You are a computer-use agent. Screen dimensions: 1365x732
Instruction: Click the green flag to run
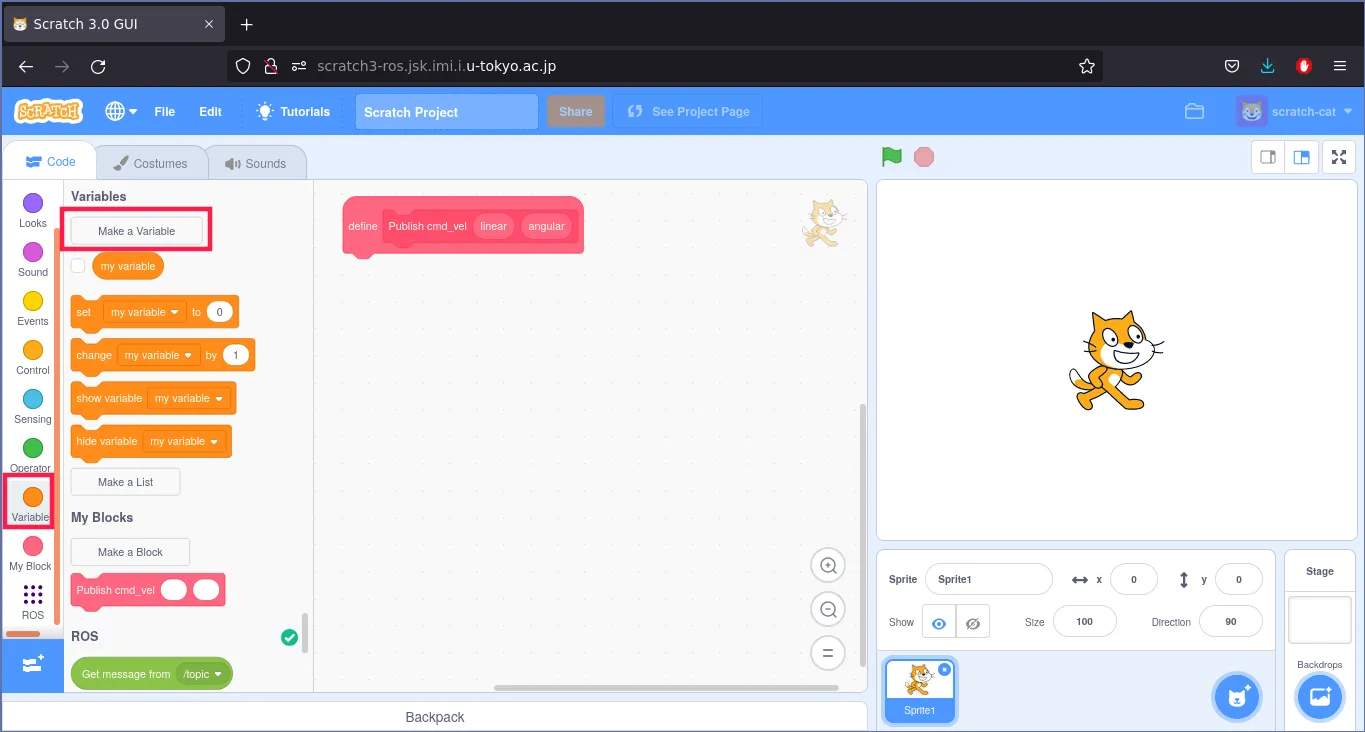(892, 157)
